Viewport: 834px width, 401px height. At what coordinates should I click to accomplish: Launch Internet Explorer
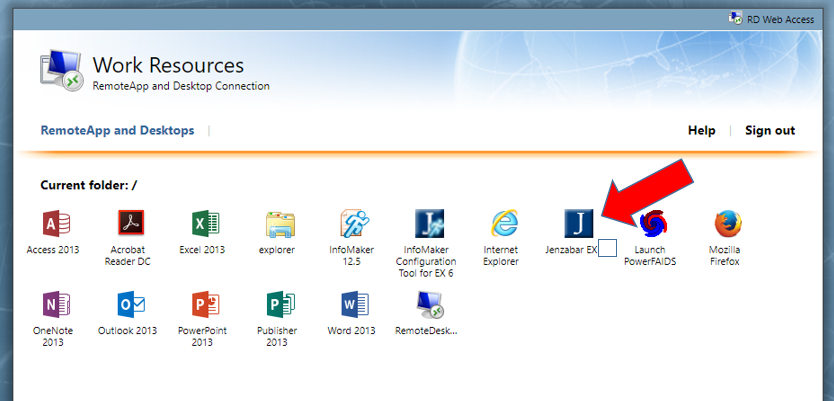click(x=504, y=223)
